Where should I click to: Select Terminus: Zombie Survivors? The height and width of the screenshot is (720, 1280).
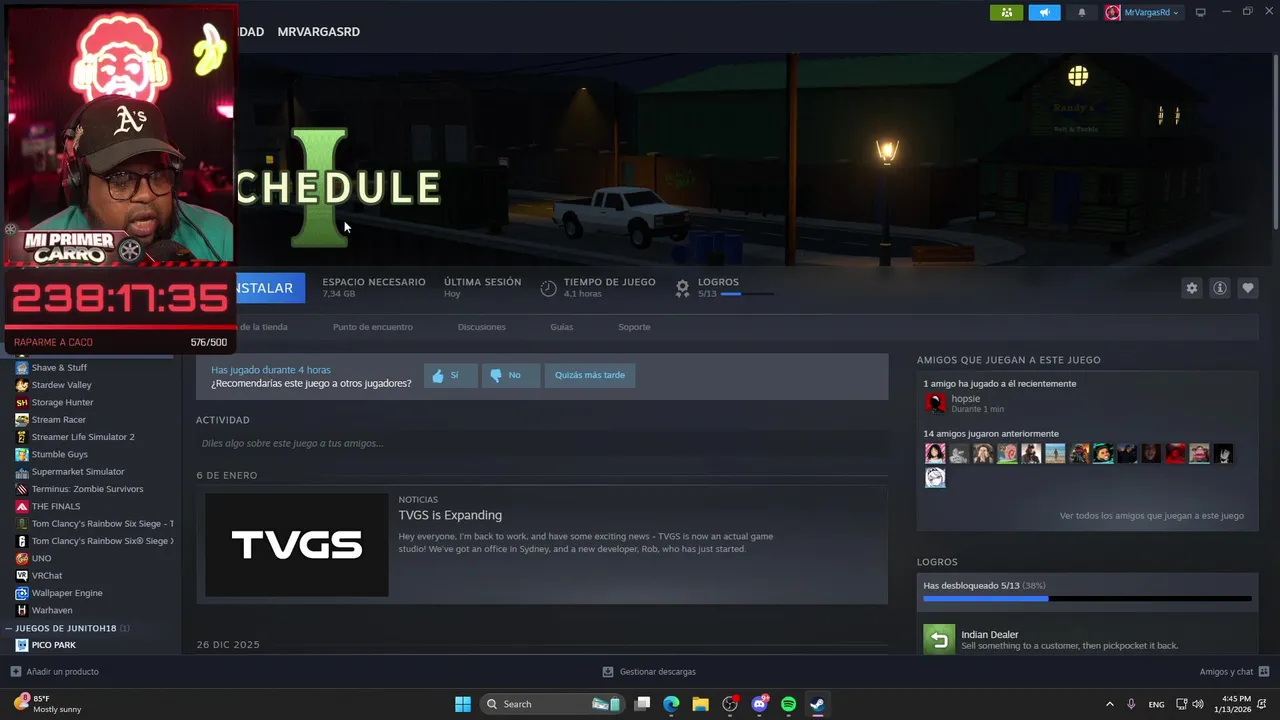pyautogui.click(x=87, y=489)
